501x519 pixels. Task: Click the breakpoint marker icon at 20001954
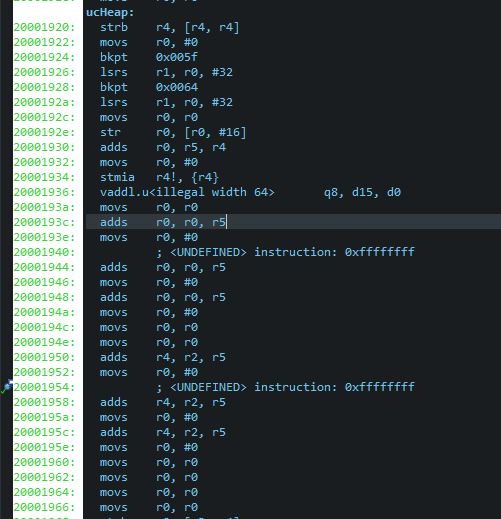[x=6, y=387]
